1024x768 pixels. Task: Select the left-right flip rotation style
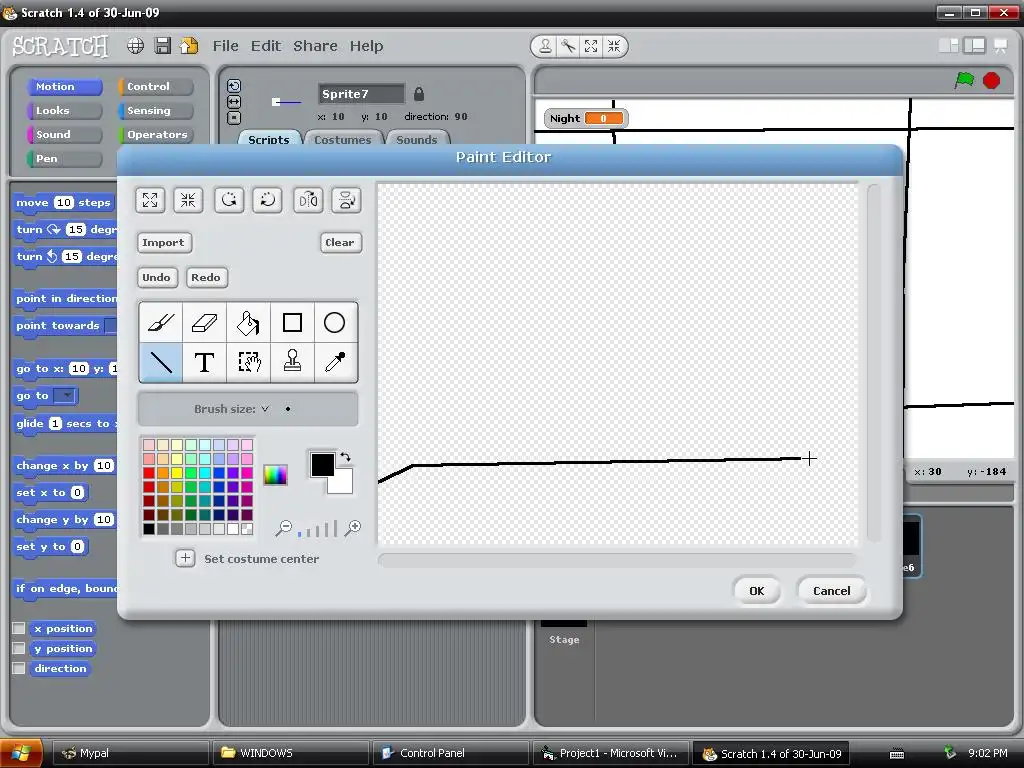[234, 102]
